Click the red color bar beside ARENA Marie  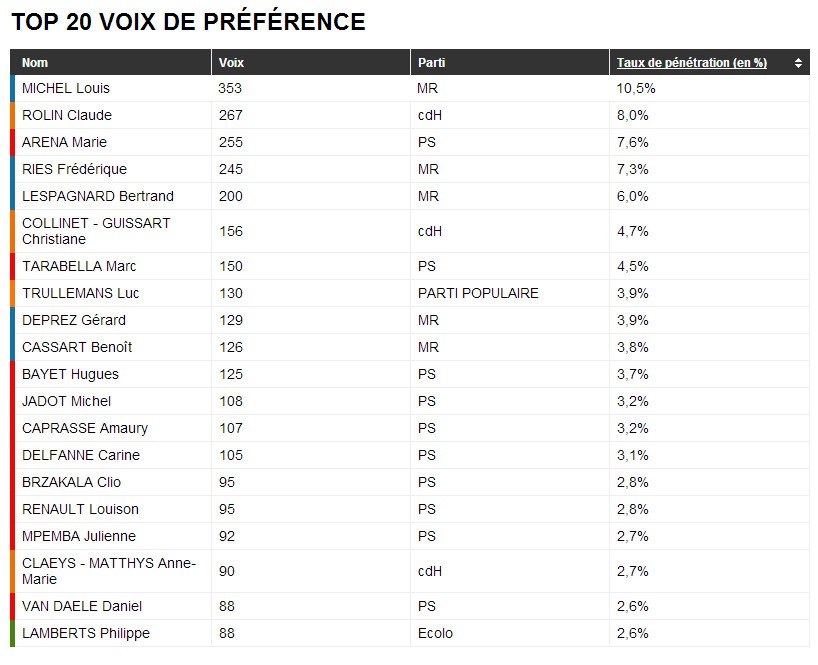pyautogui.click(x=13, y=142)
